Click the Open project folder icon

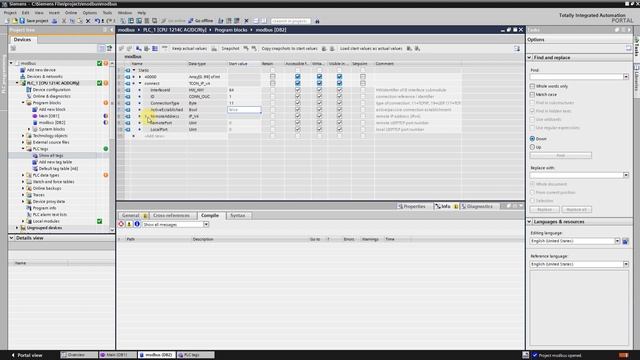[15, 21]
